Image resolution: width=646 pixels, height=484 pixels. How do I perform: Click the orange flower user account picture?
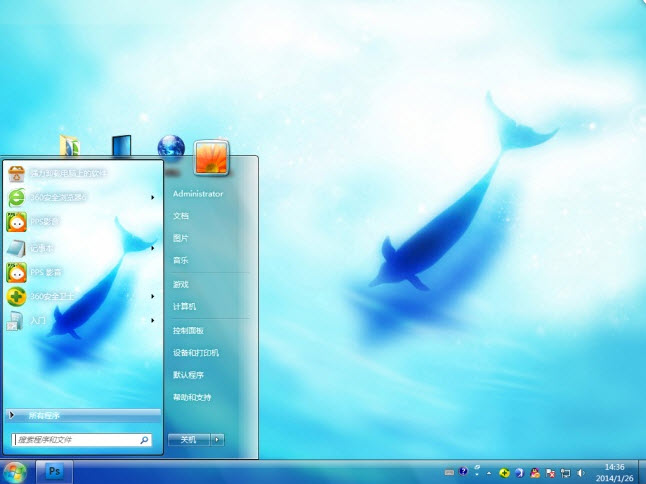click(211, 158)
